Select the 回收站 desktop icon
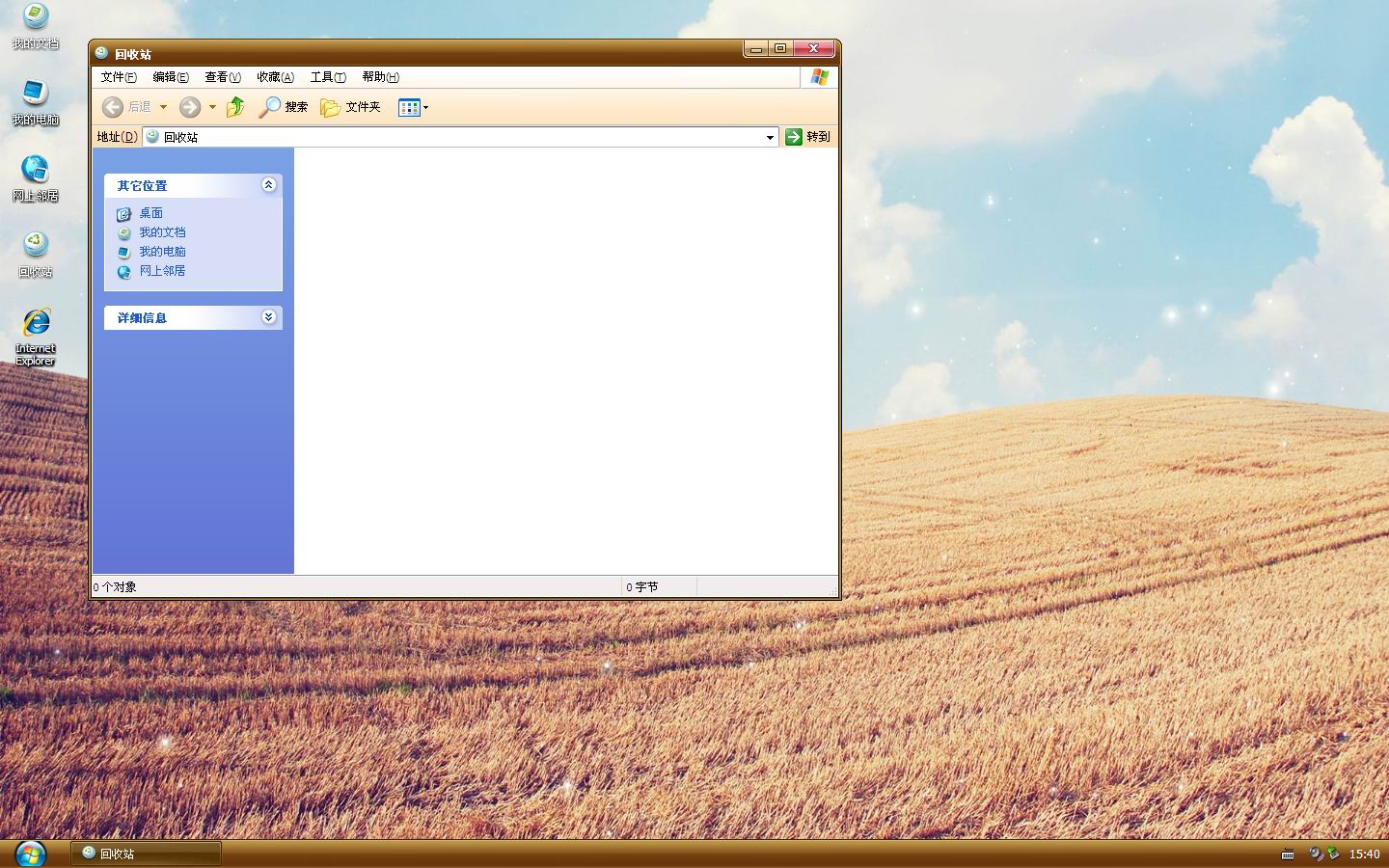The height and width of the screenshot is (868, 1389). pyautogui.click(x=36, y=255)
